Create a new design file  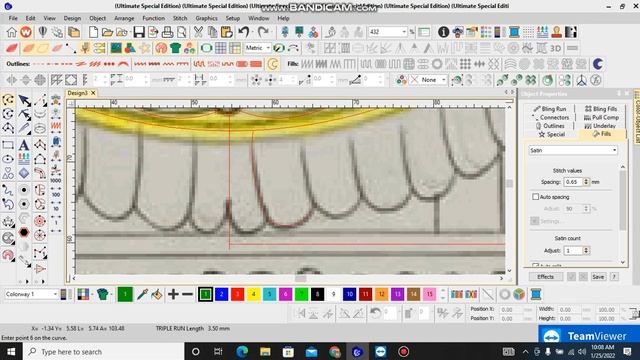click(93, 32)
